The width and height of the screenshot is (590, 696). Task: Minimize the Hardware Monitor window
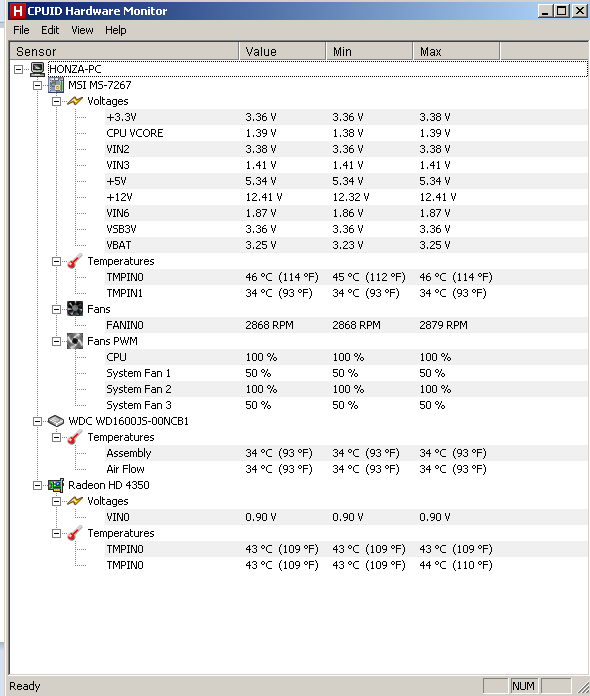(546, 11)
